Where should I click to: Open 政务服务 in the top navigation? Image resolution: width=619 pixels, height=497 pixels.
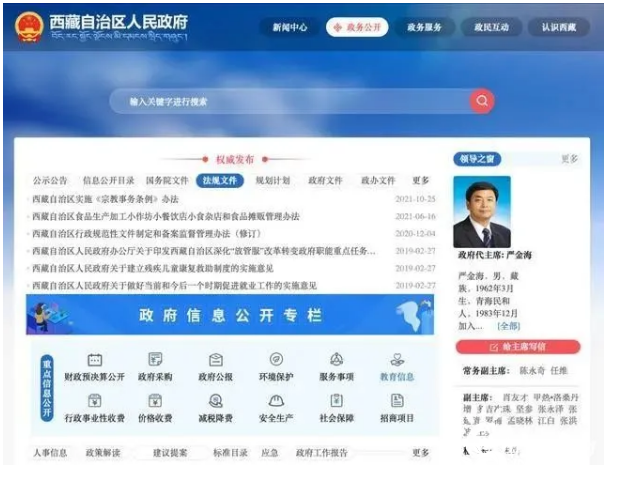424,27
